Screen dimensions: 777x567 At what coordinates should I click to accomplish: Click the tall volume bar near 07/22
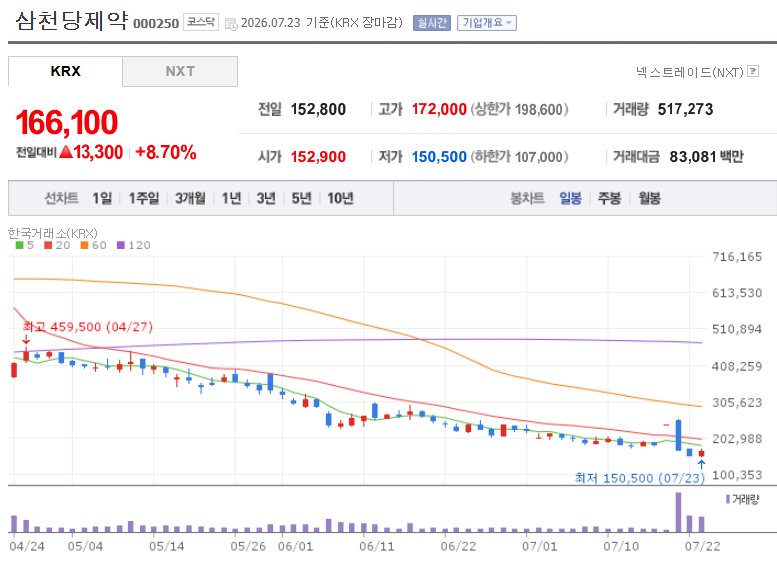coord(678,512)
